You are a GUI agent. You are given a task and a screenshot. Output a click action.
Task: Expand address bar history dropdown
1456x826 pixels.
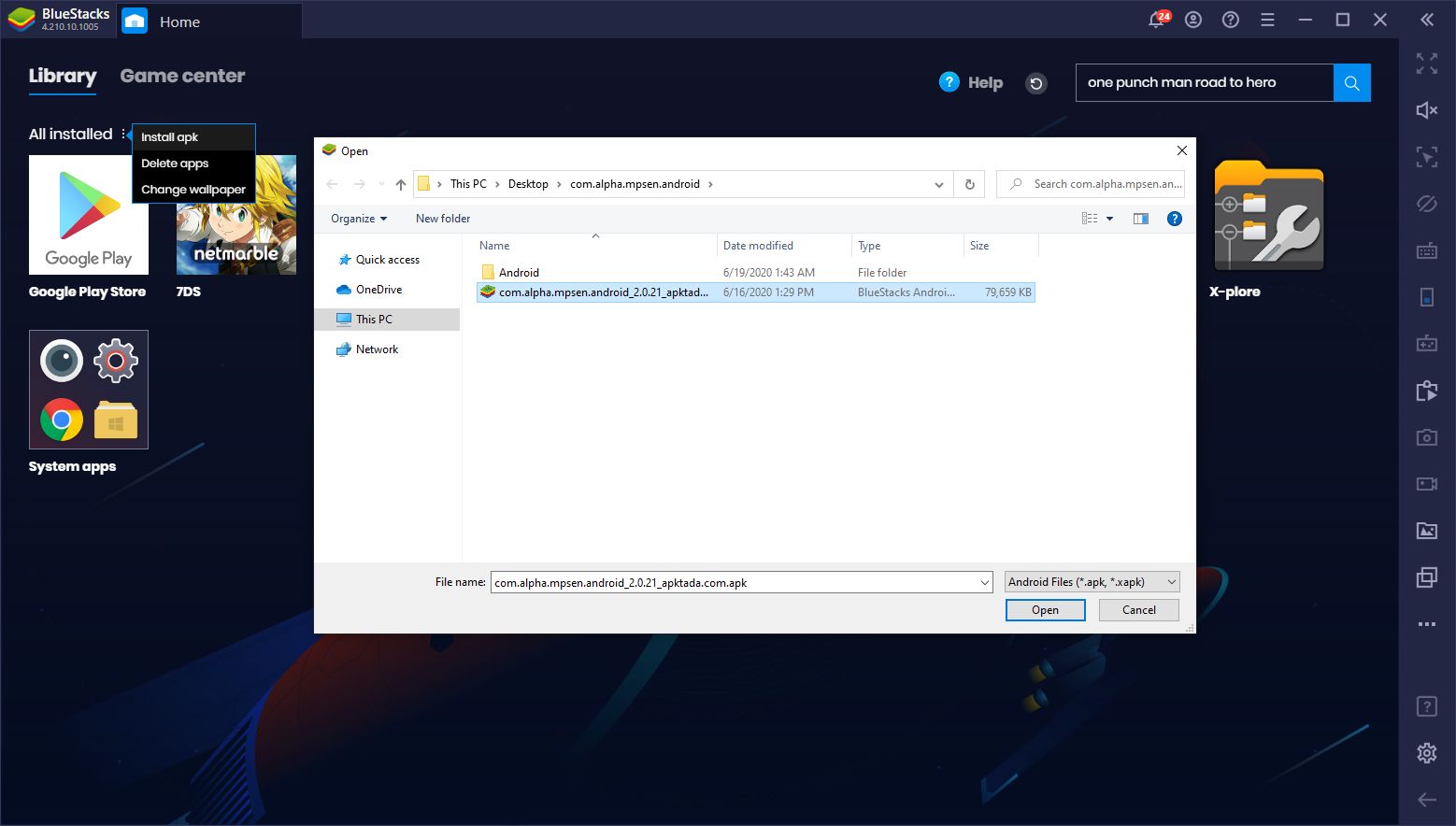(939, 184)
